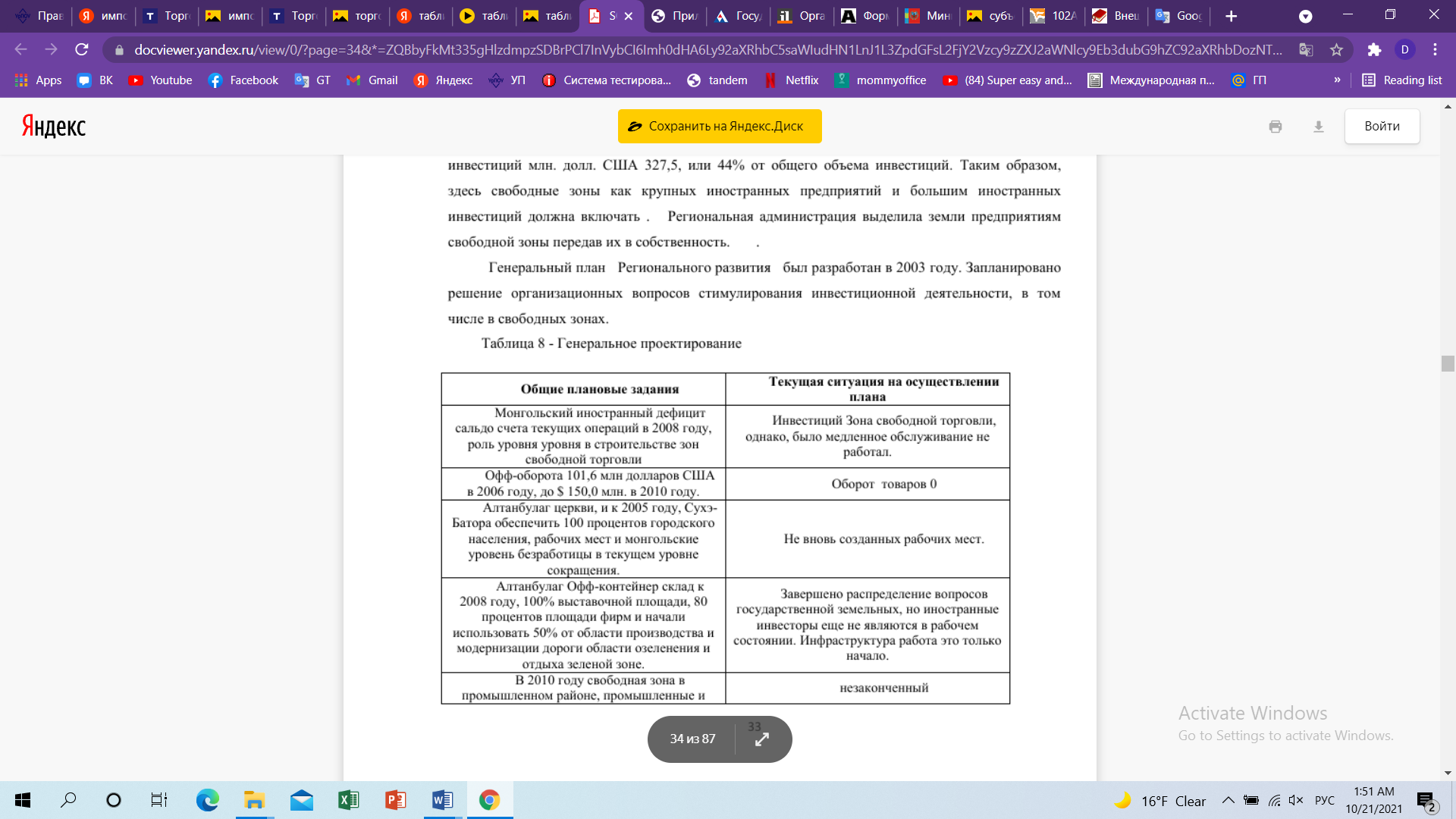Open the BK bookmark
This screenshot has width=1456, height=819.
pos(95,80)
